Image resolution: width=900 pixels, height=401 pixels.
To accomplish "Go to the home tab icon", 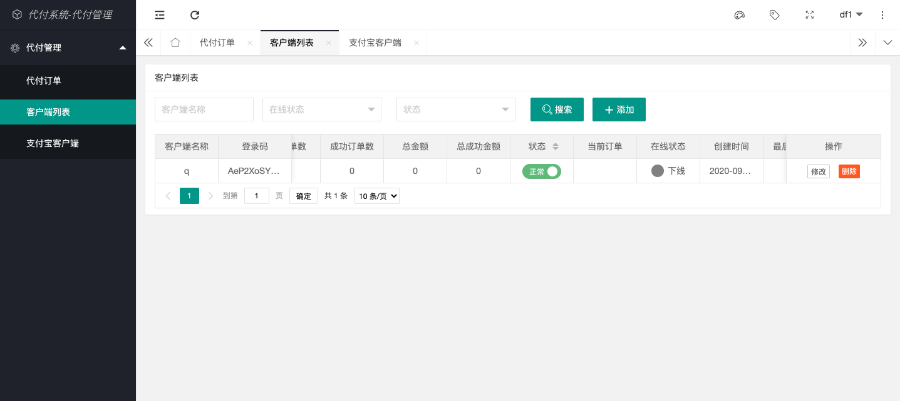I will point(175,43).
